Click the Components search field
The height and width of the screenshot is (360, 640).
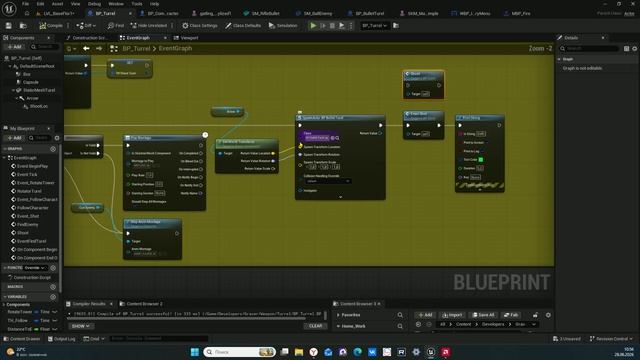pyautogui.click(x=44, y=47)
